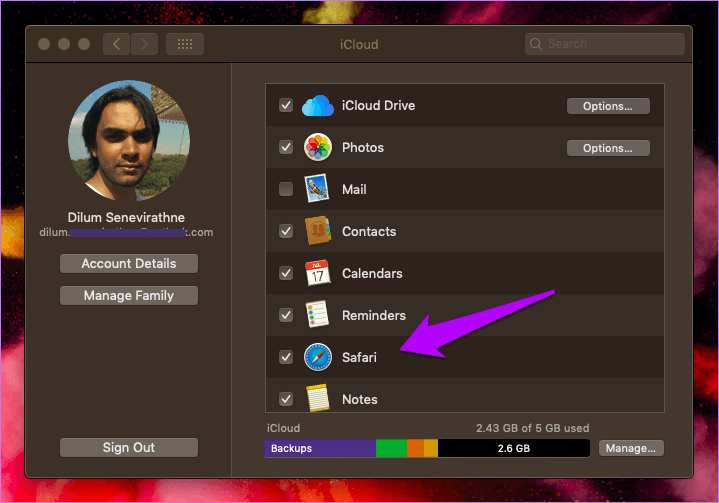Click the Mail stamp icon

pyautogui.click(x=317, y=188)
